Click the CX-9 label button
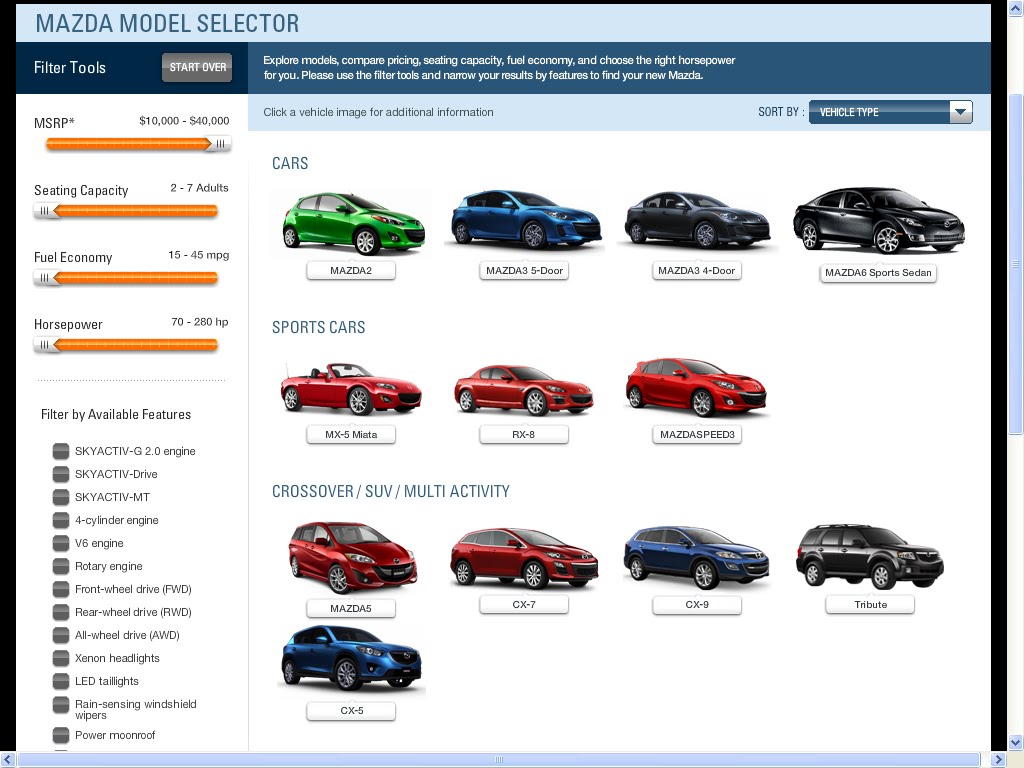The width and height of the screenshot is (1024, 768). [697, 605]
